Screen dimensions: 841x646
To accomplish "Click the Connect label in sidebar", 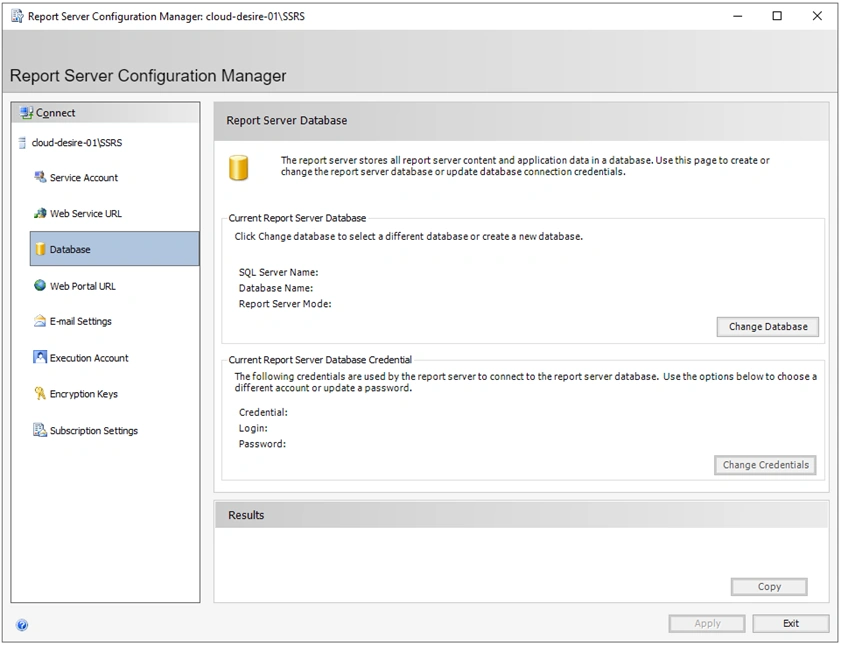I will [55, 113].
